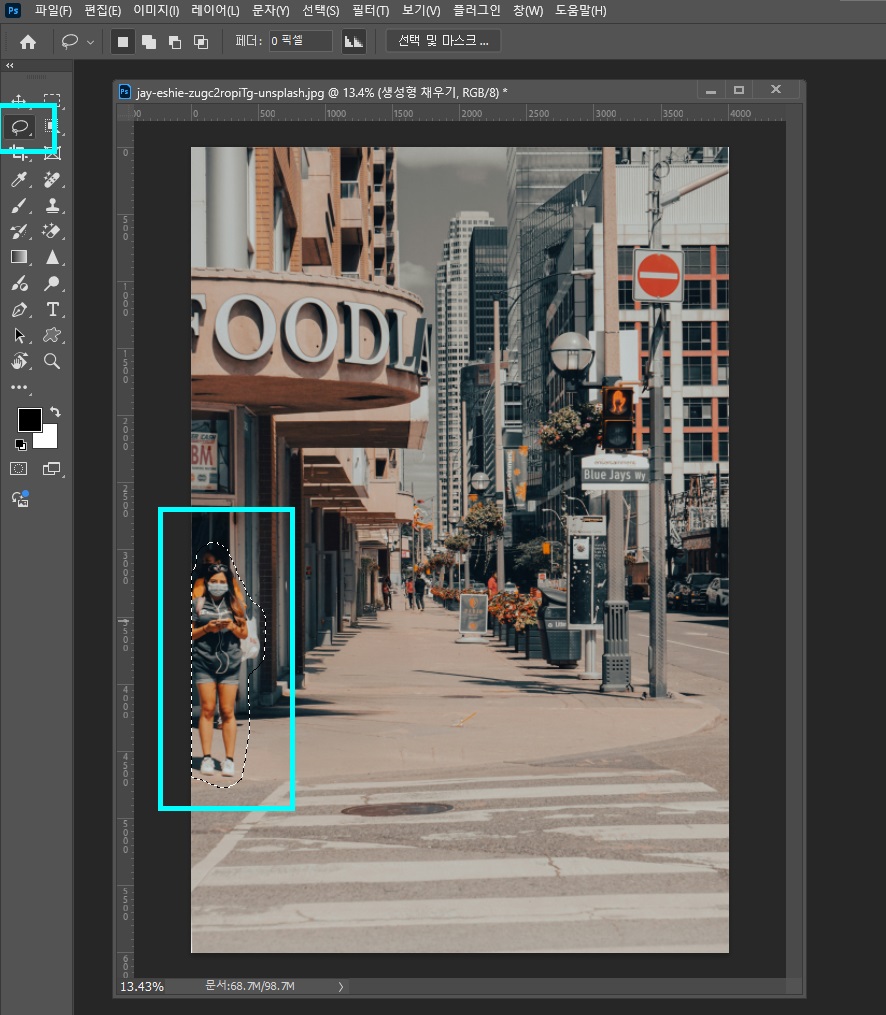
Task: Select the Horizontal Type tool
Action: 52,309
